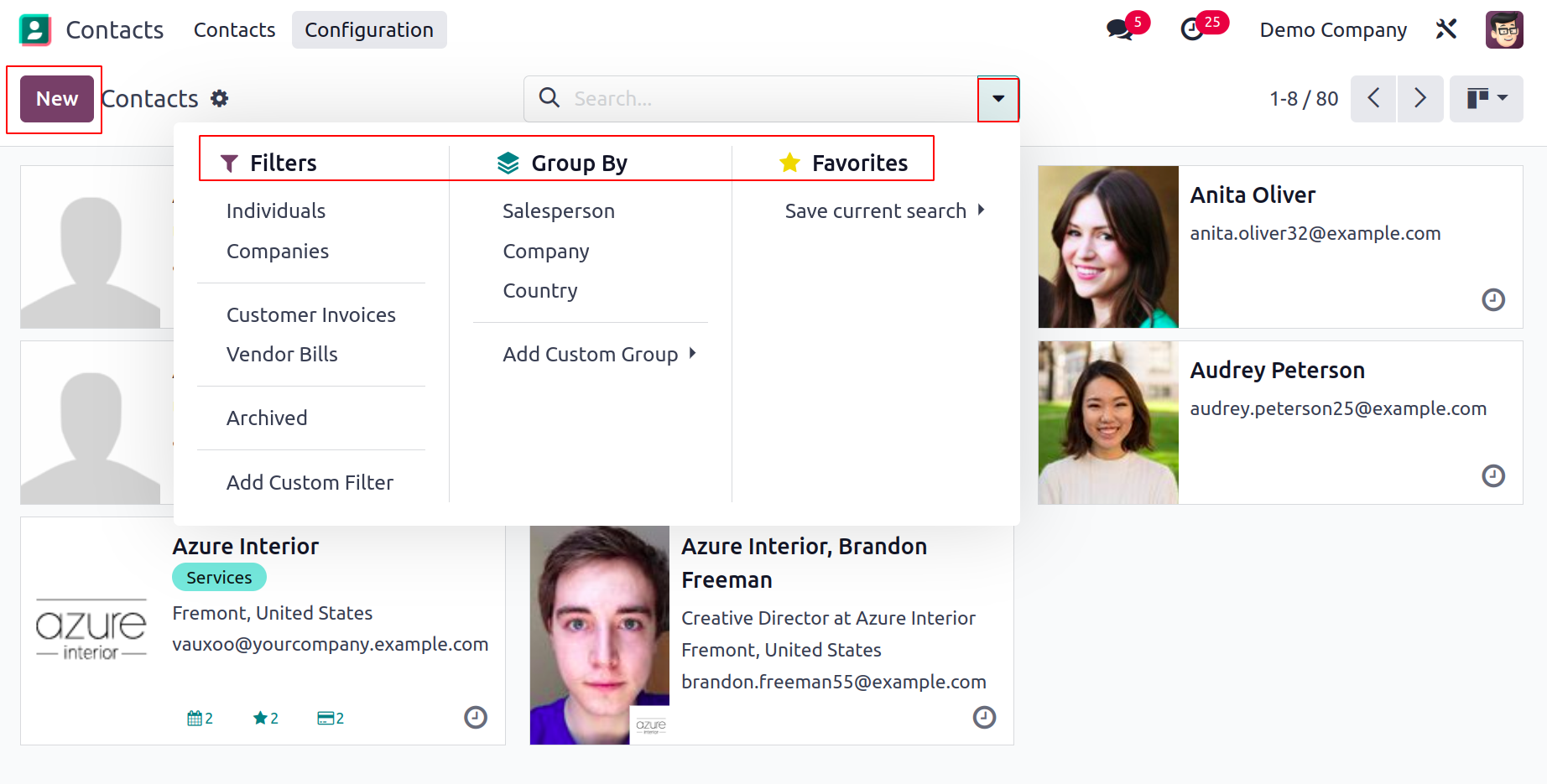Toggle the Individuals filter

coord(276,211)
